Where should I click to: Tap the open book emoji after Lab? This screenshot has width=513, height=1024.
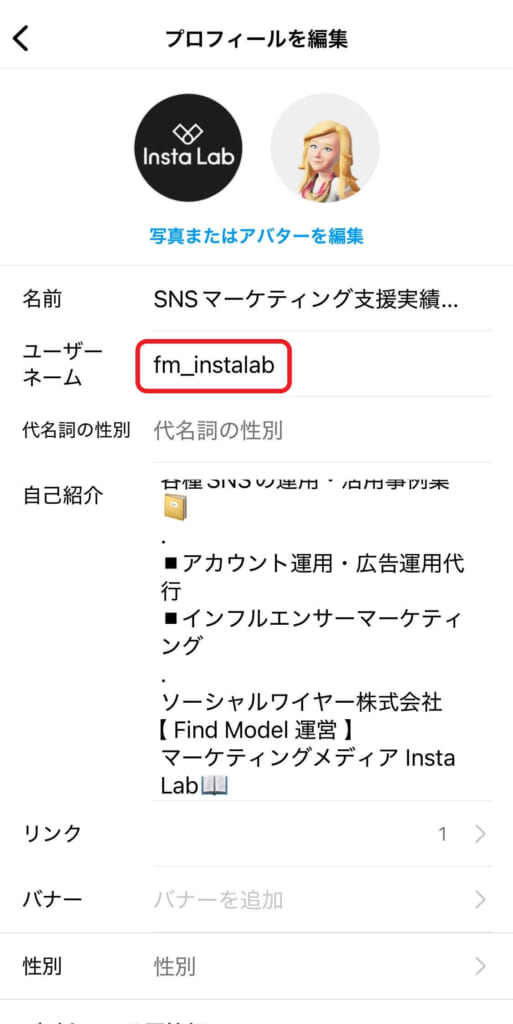click(214, 786)
